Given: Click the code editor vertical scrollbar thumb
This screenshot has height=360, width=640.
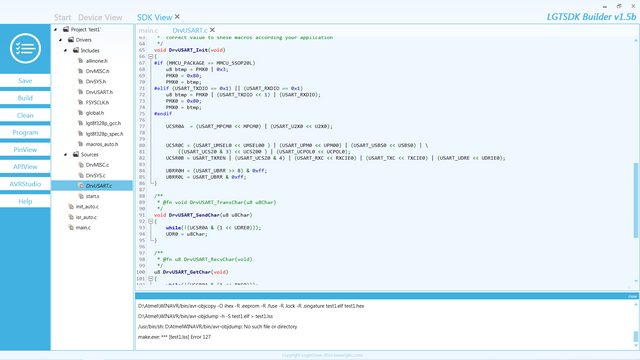Looking at the screenshot, I should point(636,200).
